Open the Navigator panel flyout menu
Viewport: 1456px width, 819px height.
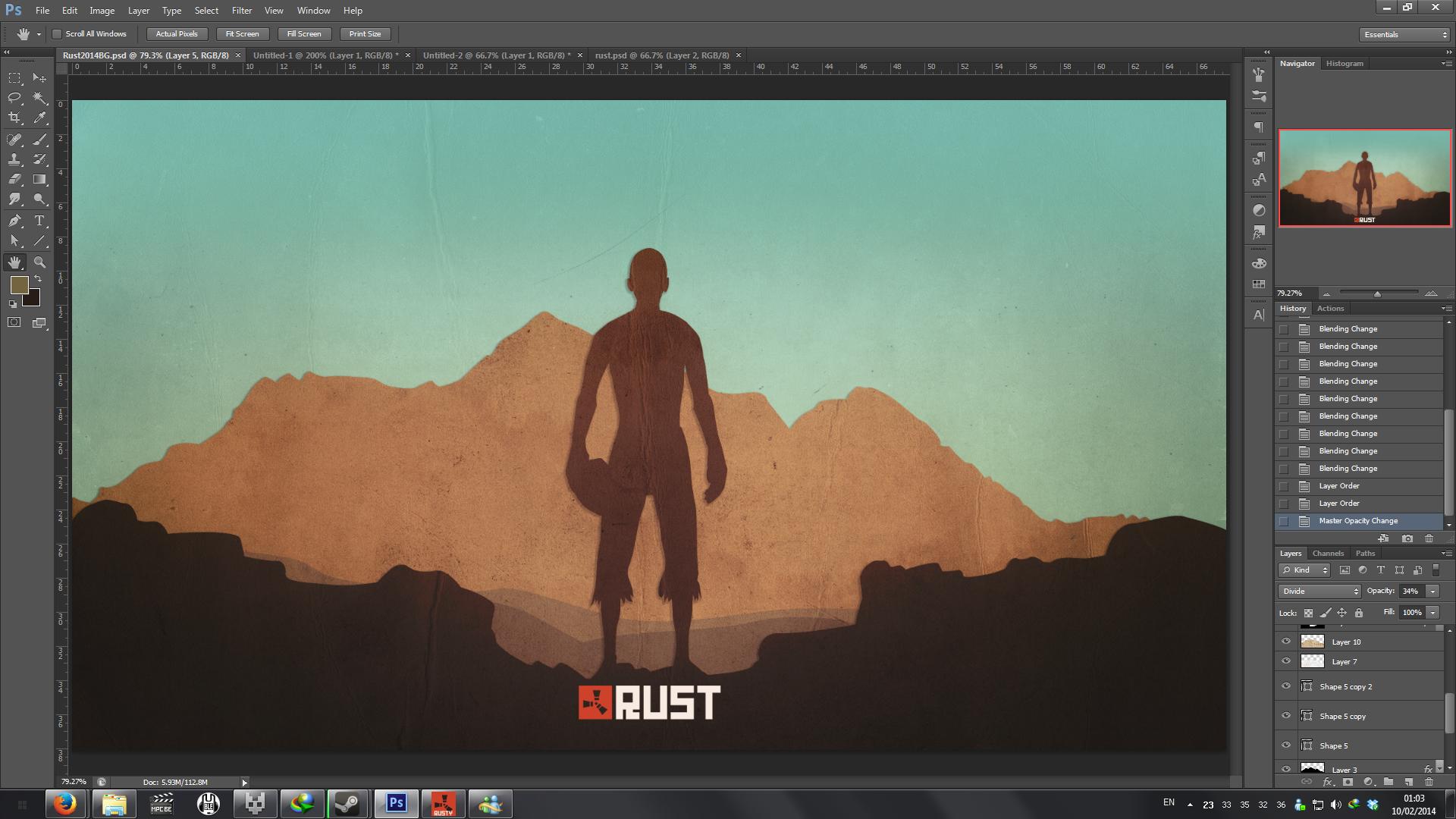click(x=1445, y=64)
